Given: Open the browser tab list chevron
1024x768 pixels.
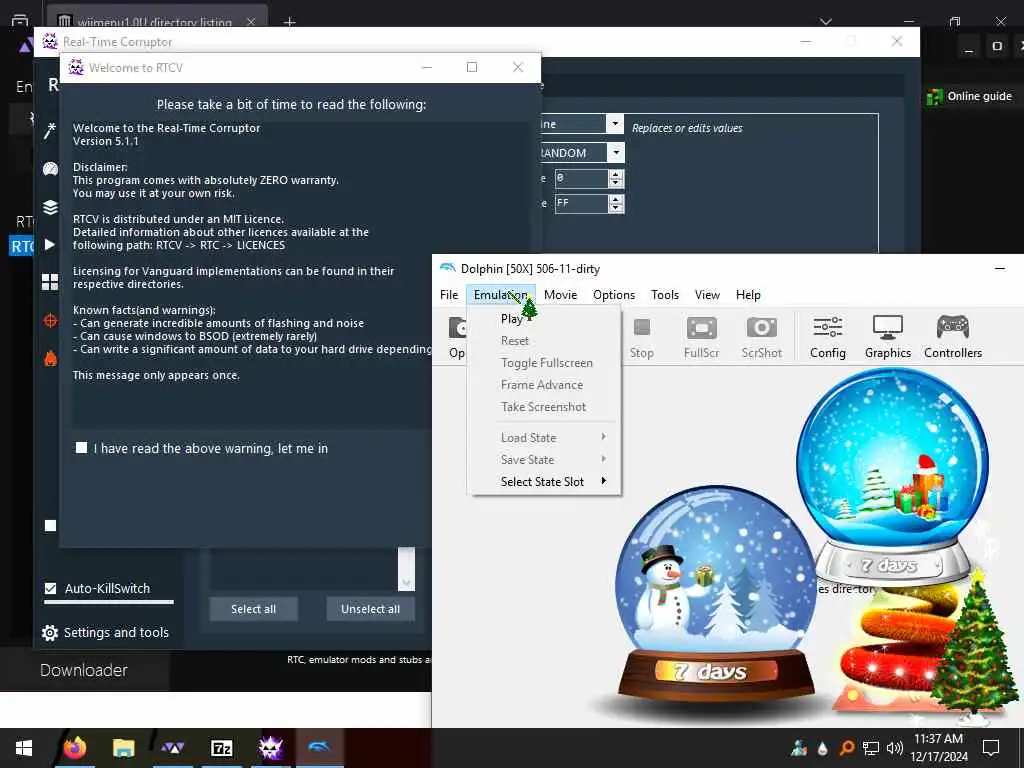Looking at the screenshot, I should pos(826,22).
